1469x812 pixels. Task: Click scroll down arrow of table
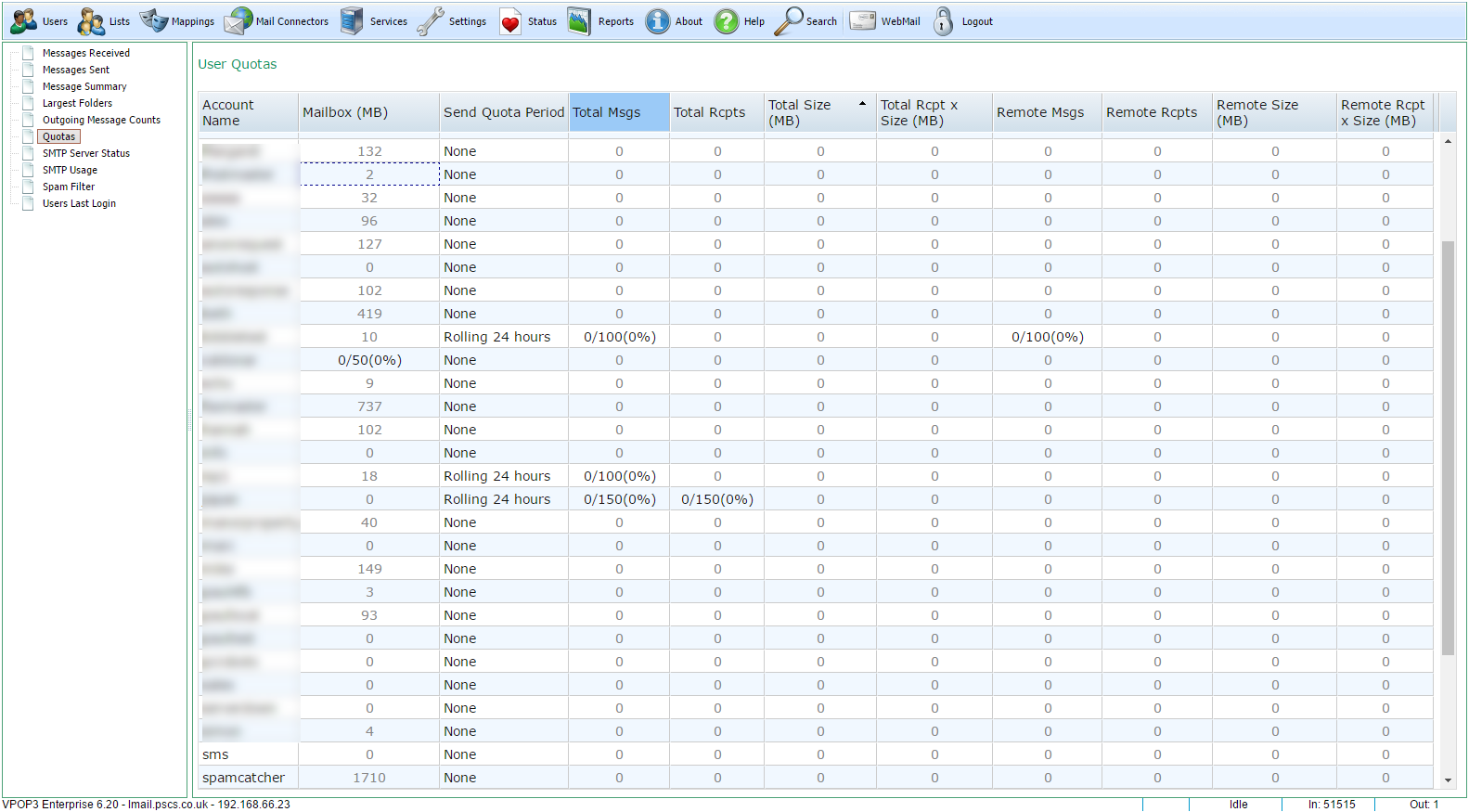click(x=1448, y=780)
